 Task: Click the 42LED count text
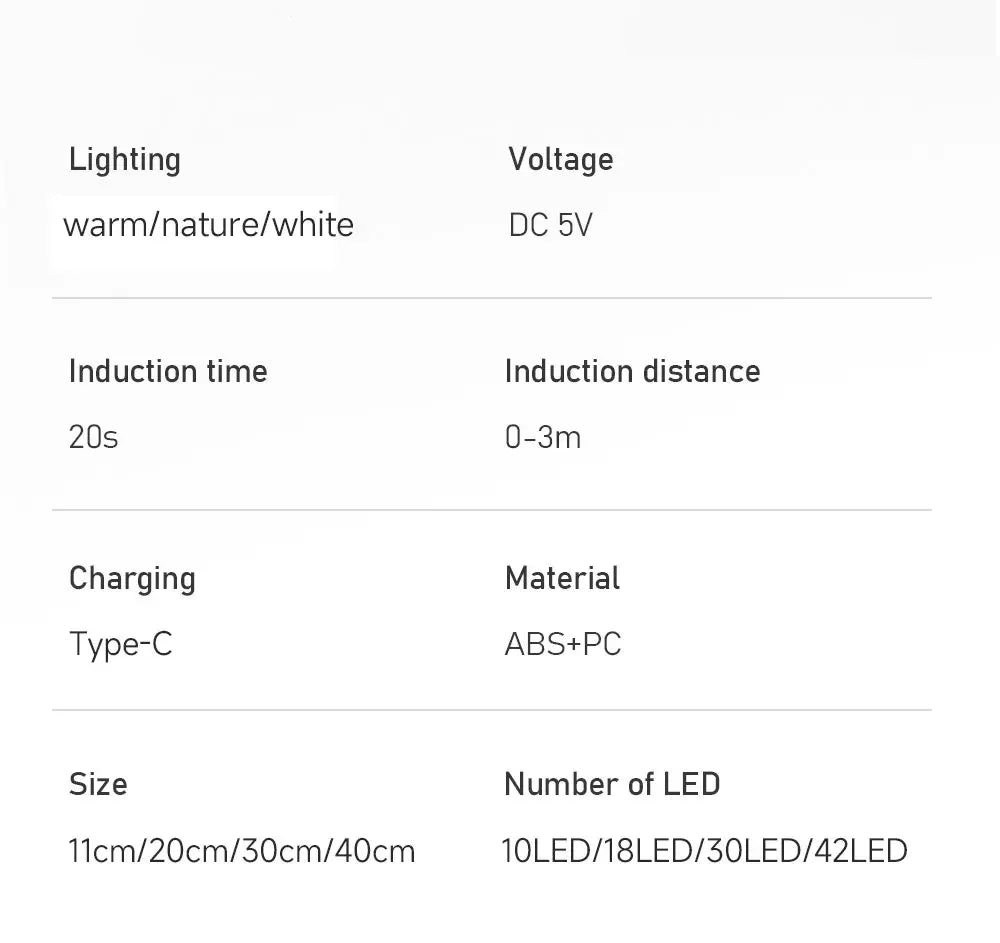[861, 851]
